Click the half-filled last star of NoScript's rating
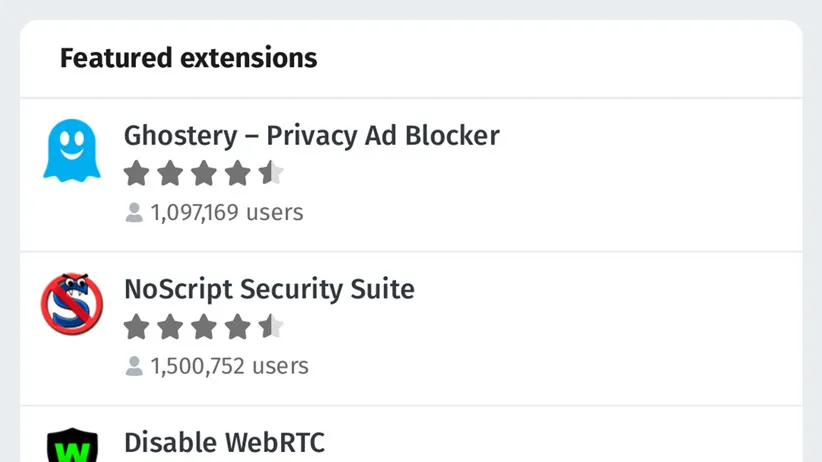 click(x=271, y=328)
